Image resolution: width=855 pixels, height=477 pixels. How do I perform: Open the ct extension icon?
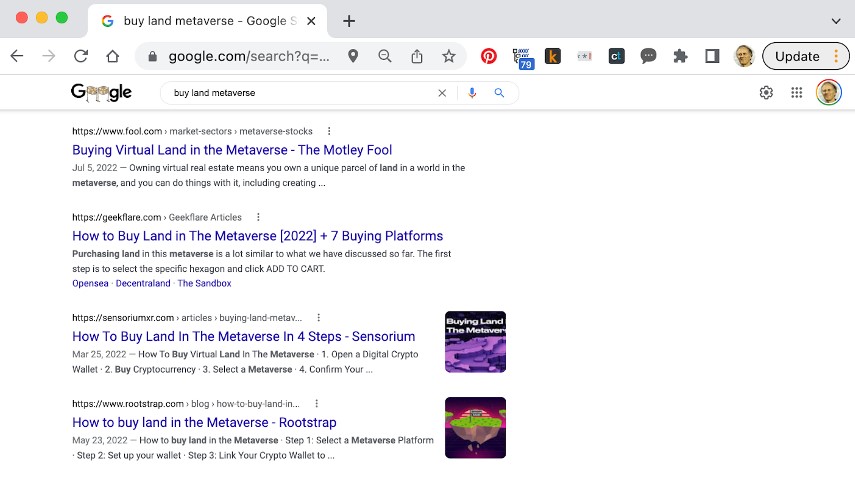[x=616, y=56]
